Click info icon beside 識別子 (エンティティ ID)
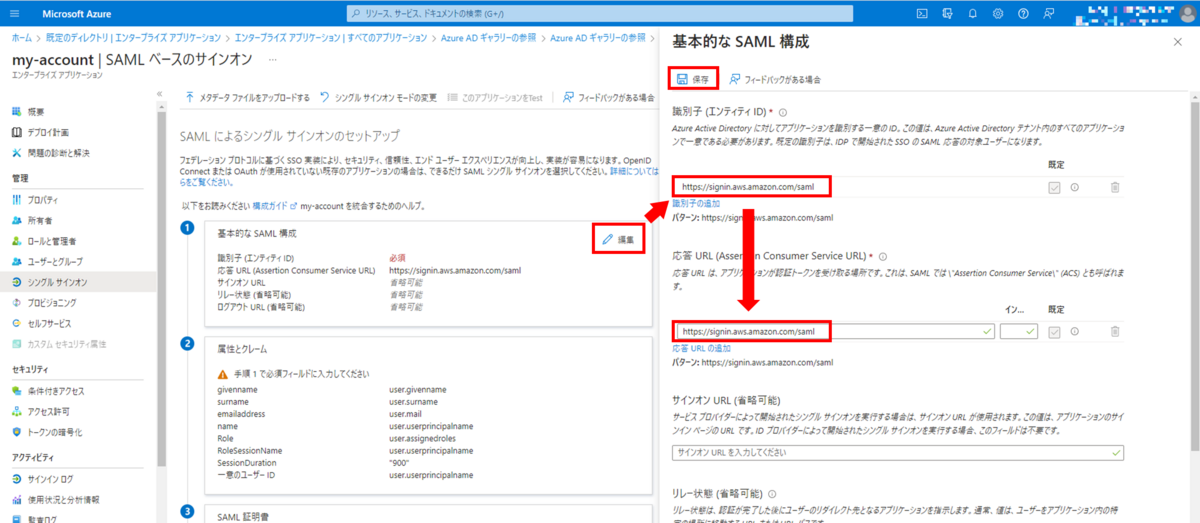 [783, 113]
